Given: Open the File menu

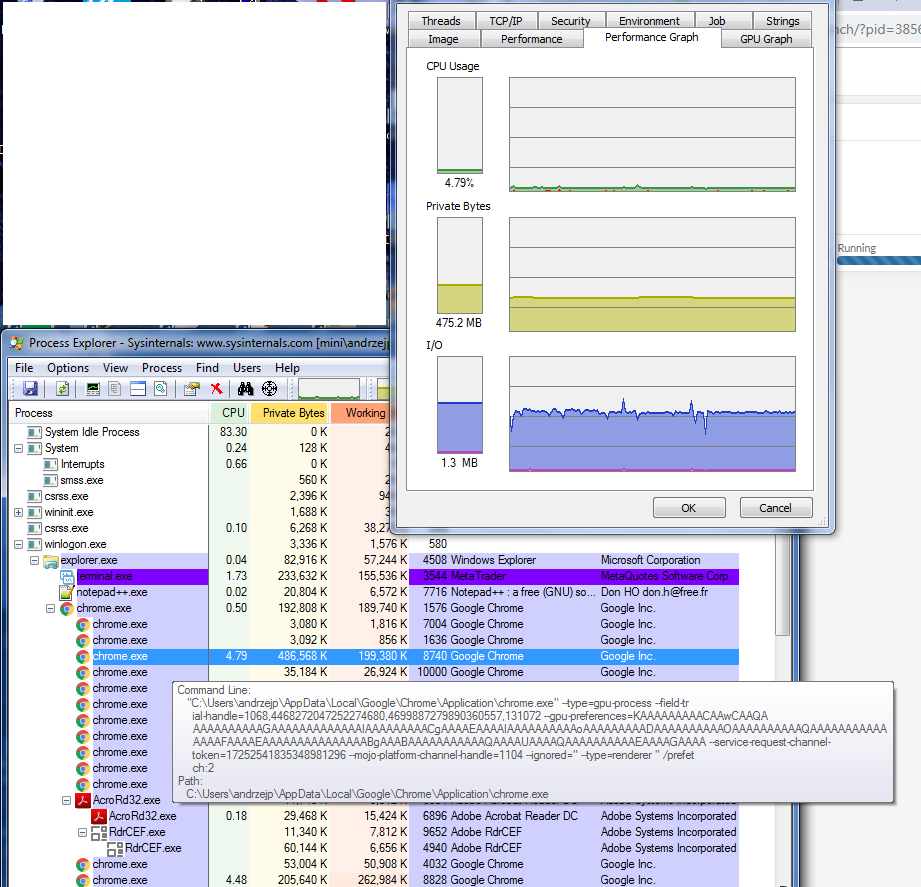Looking at the screenshot, I should tap(24, 368).
